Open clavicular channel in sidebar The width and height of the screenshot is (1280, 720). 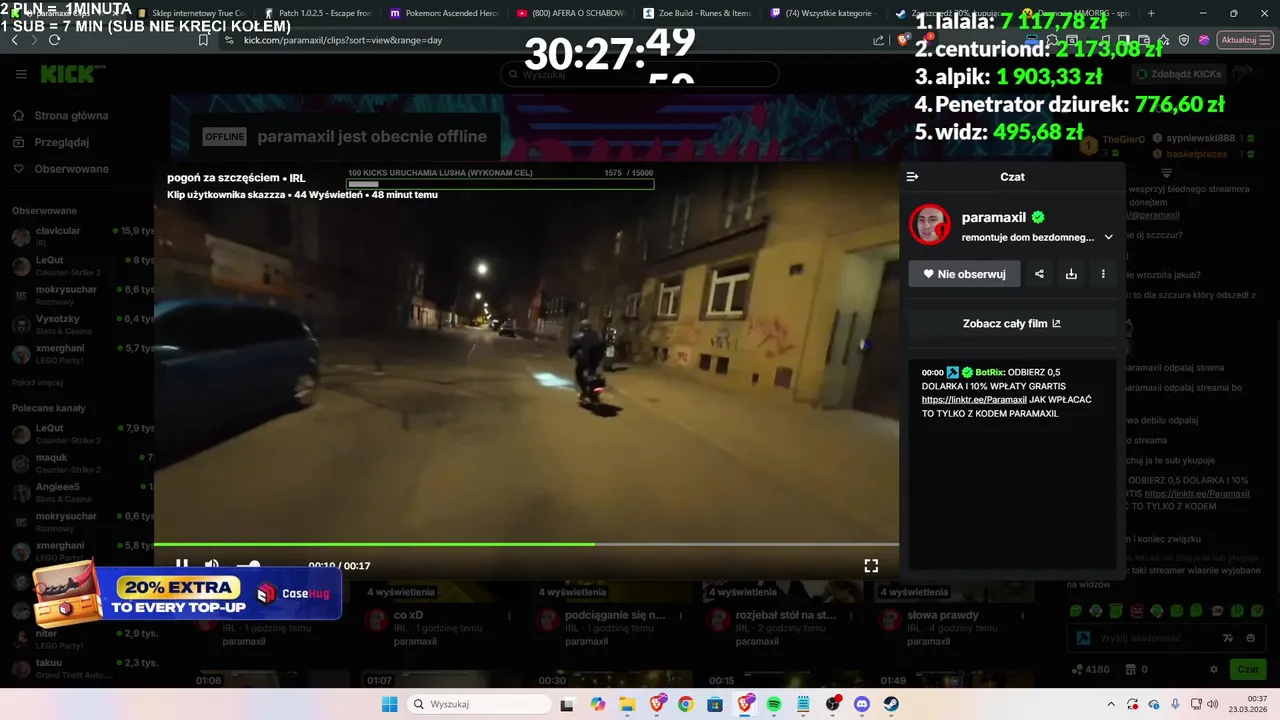tap(80, 236)
